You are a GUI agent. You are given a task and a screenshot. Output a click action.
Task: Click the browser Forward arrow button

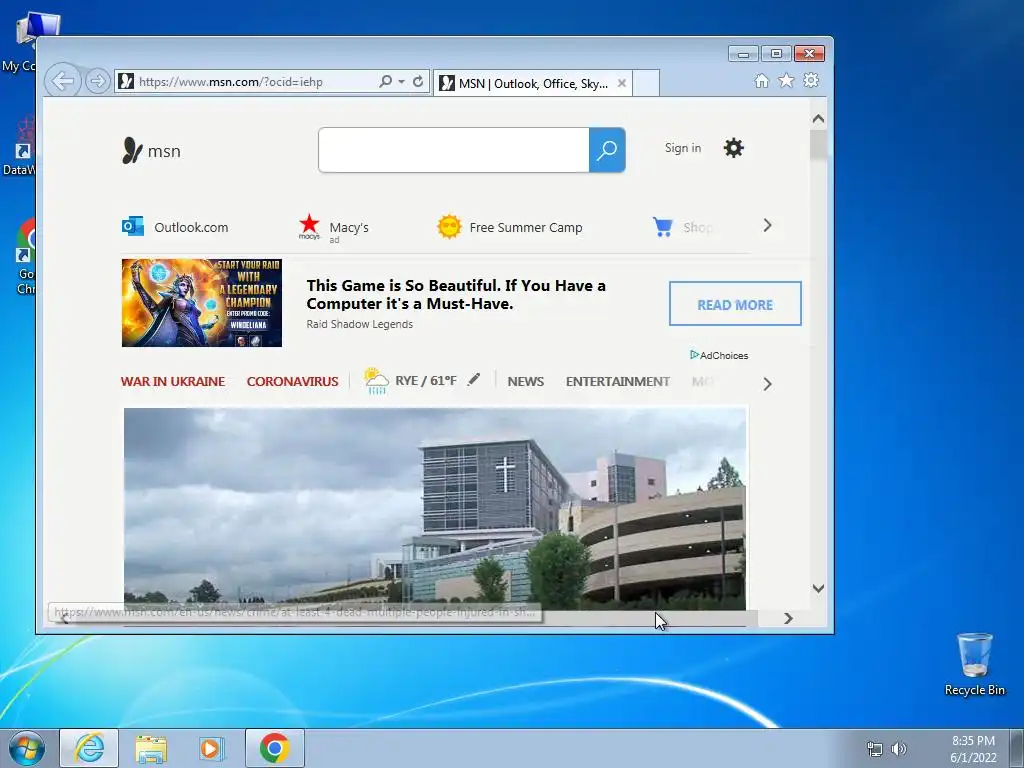[x=98, y=82]
